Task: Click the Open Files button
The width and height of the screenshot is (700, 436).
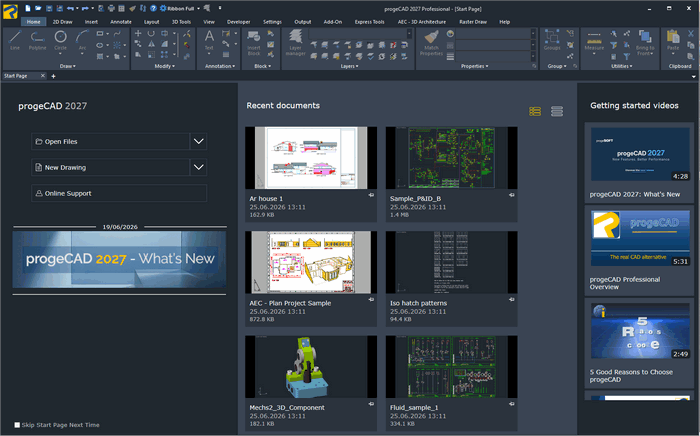Action: pyautogui.click(x=111, y=141)
